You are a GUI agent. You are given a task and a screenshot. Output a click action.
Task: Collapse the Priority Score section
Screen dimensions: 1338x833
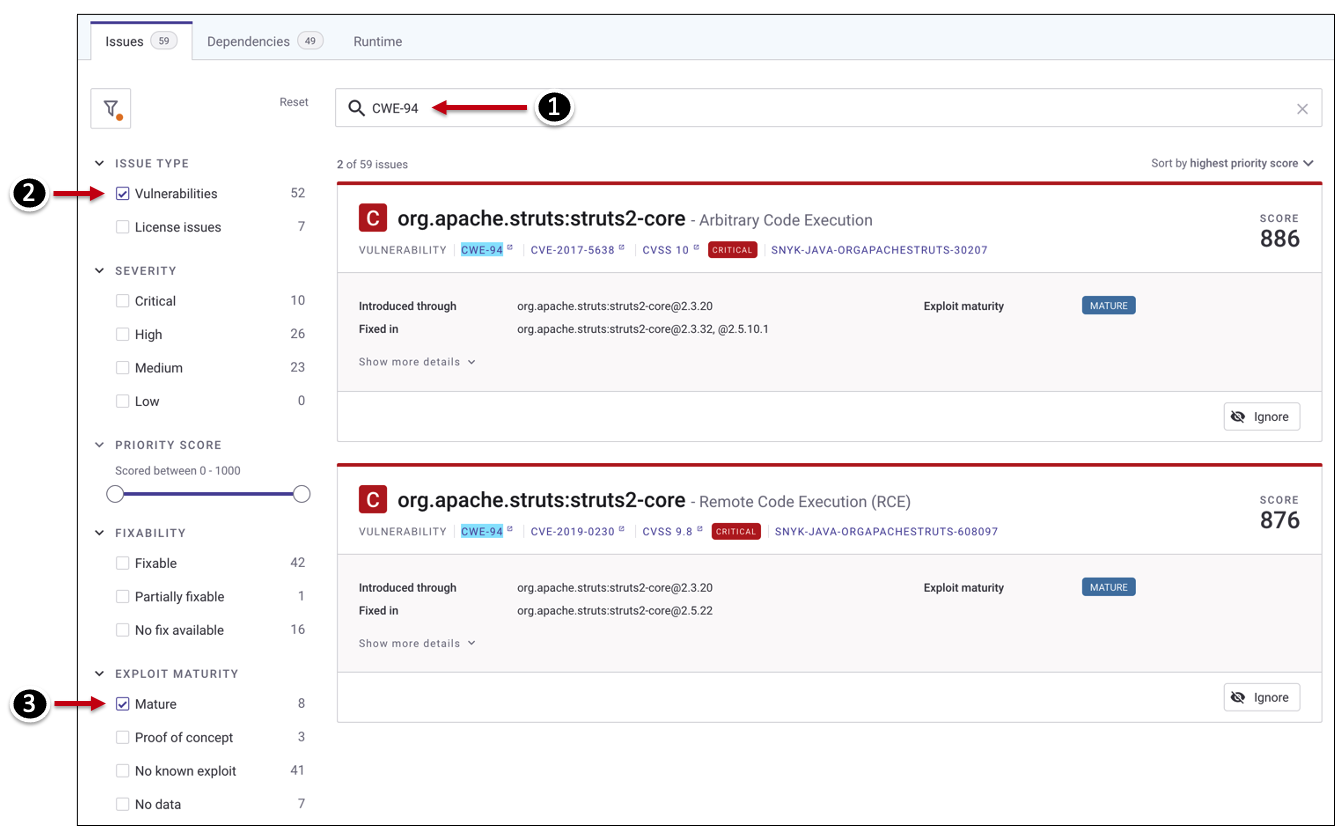(x=99, y=445)
